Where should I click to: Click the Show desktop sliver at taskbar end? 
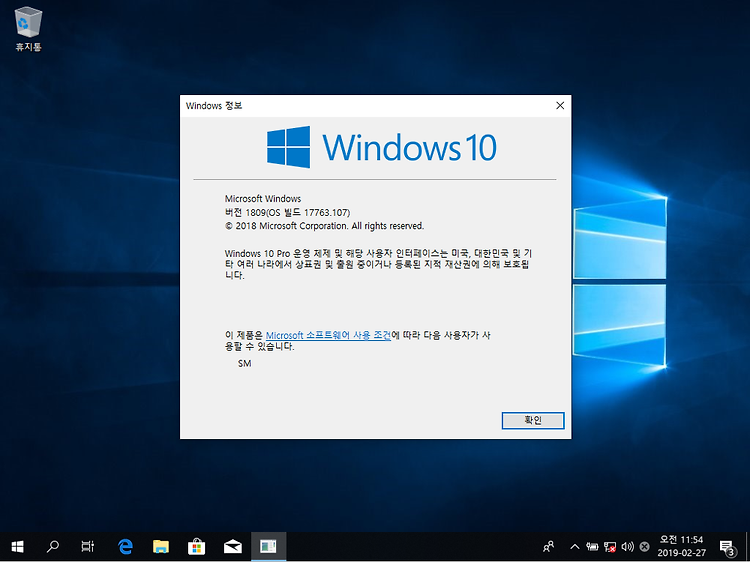pyautogui.click(x=747, y=546)
